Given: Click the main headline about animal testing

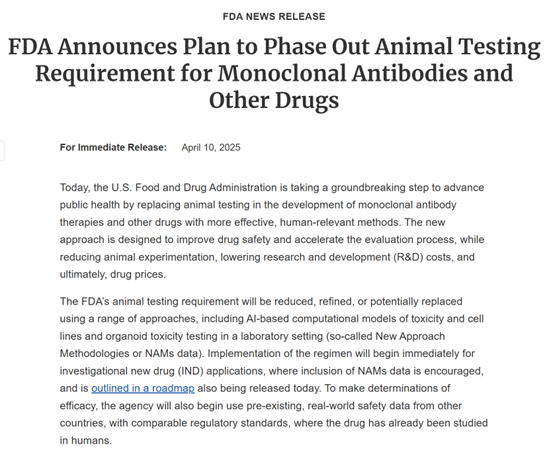Looking at the screenshot, I should [x=274, y=73].
